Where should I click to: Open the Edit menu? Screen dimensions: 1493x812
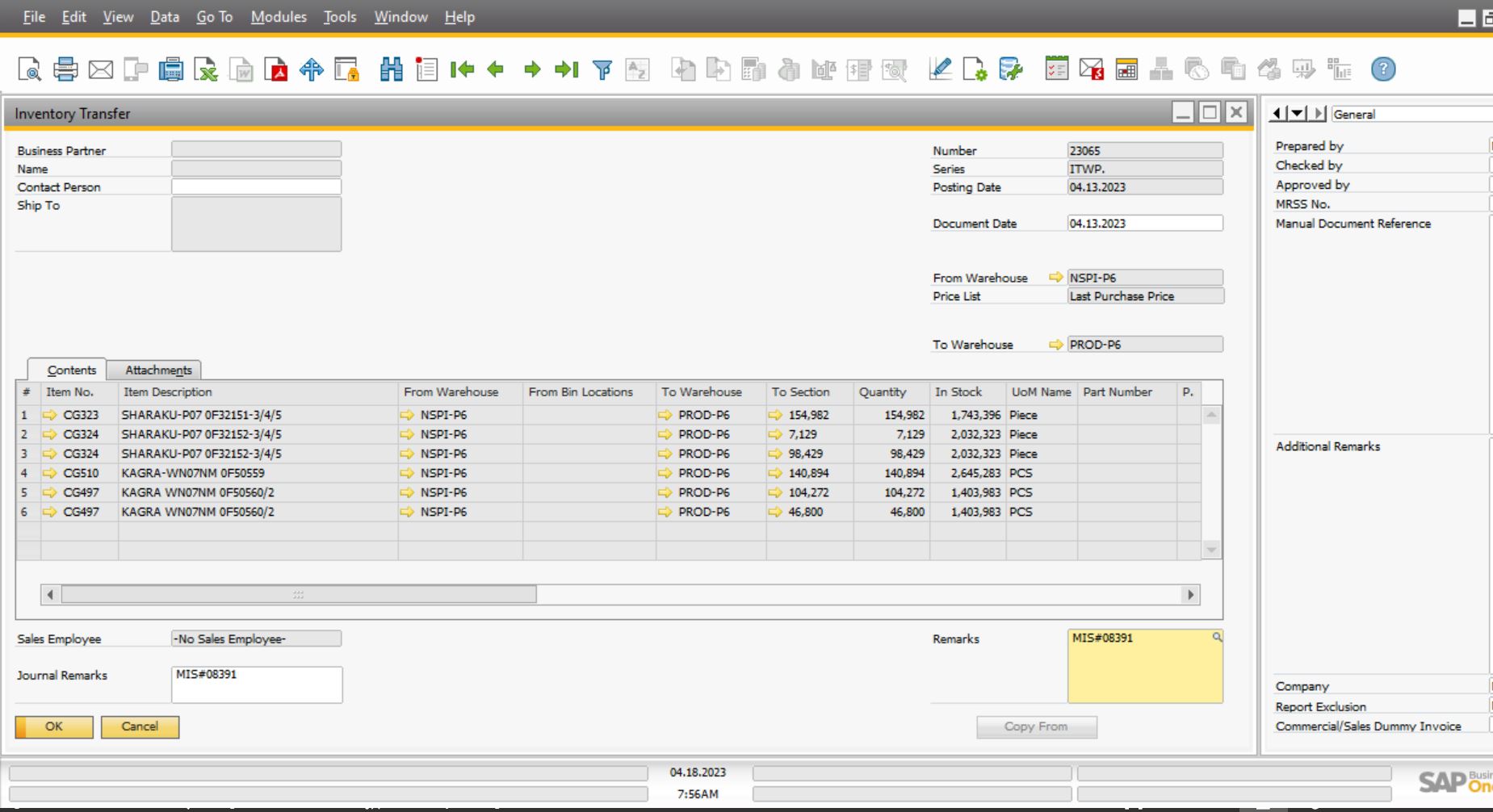coord(74,17)
